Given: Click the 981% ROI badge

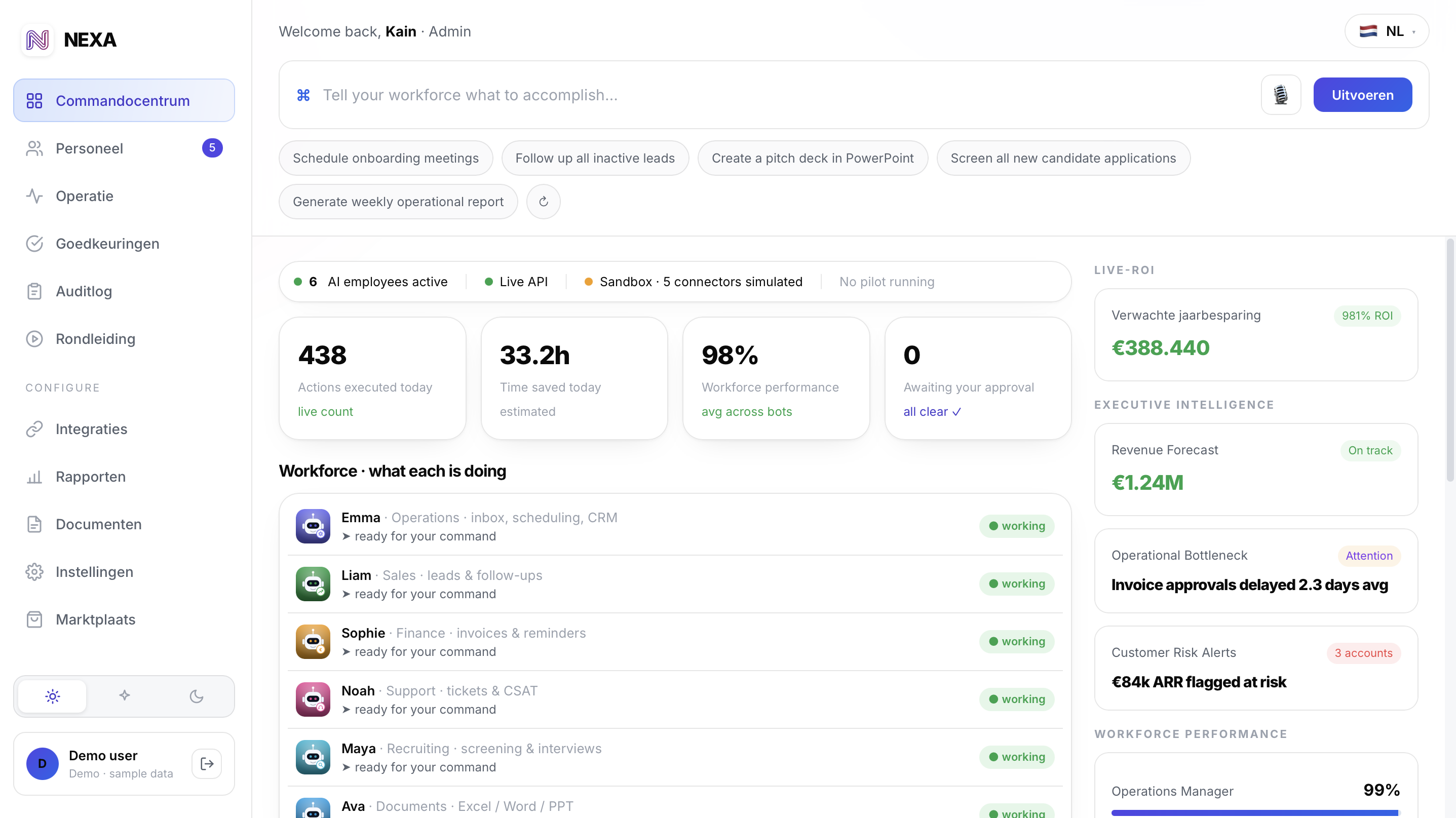Looking at the screenshot, I should [1367, 316].
